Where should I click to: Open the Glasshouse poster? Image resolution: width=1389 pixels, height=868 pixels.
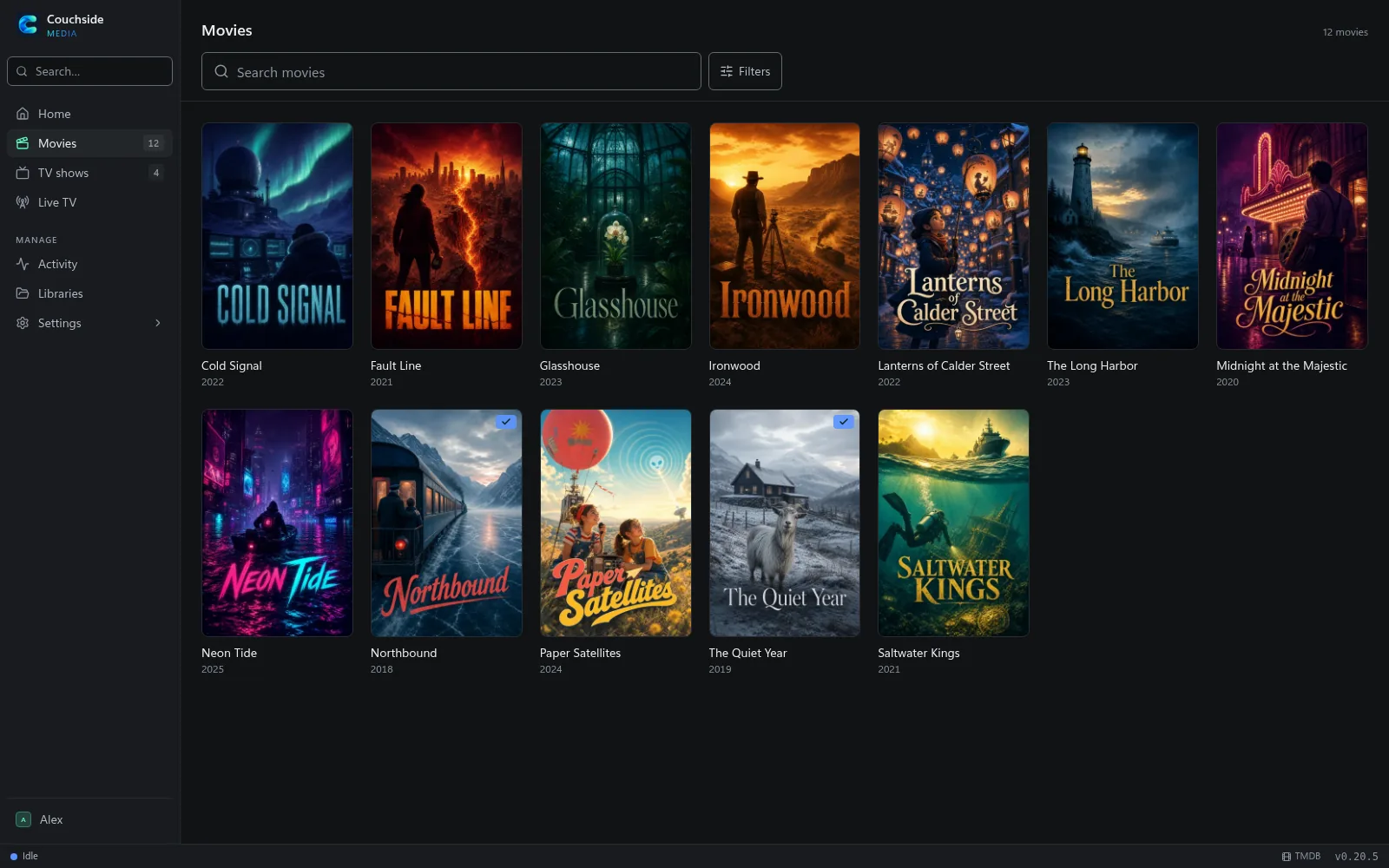click(616, 236)
